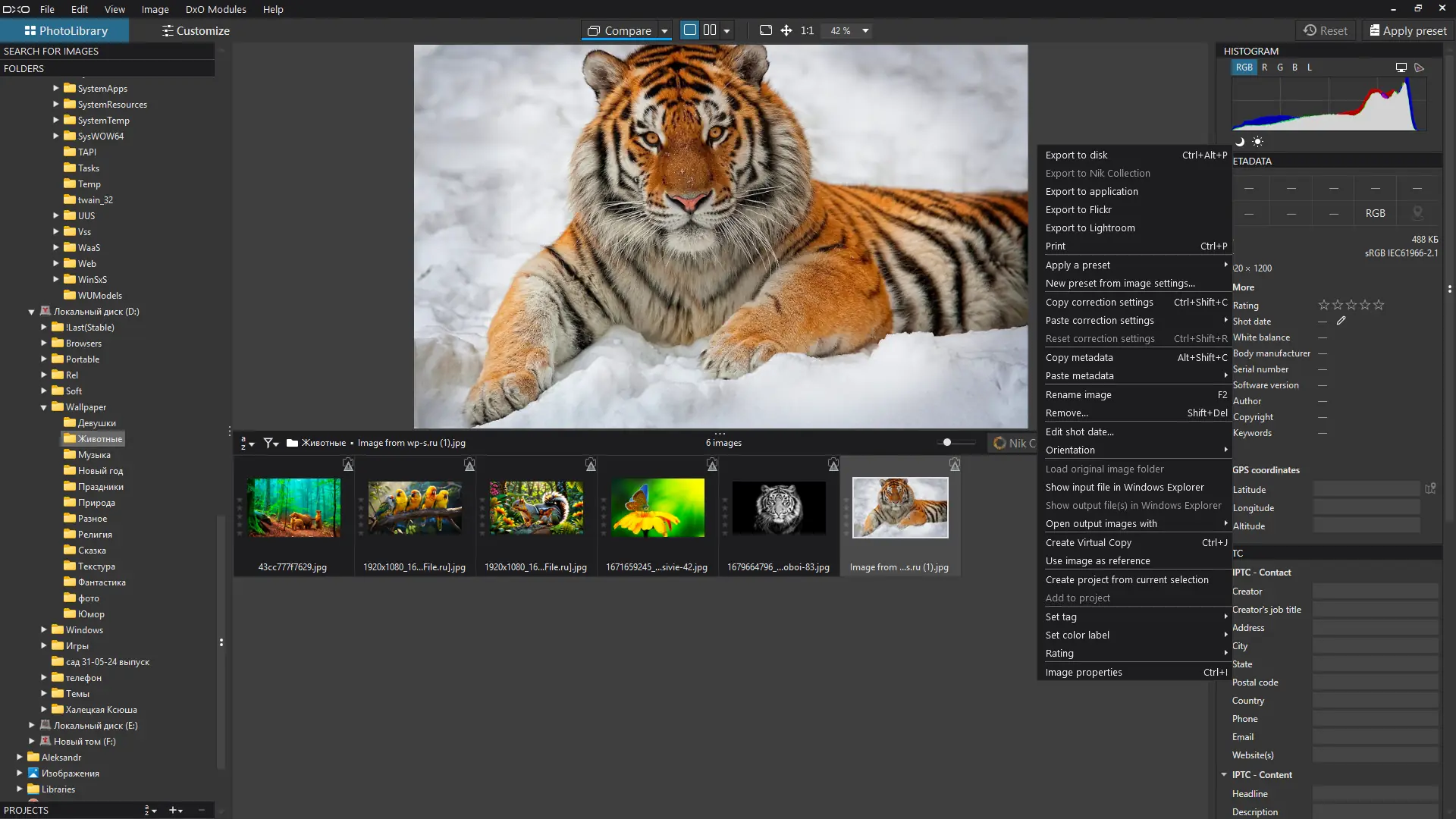Switch to the Customize tab
Image resolution: width=1456 pixels, height=819 pixels.
pyautogui.click(x=196, y=30)
